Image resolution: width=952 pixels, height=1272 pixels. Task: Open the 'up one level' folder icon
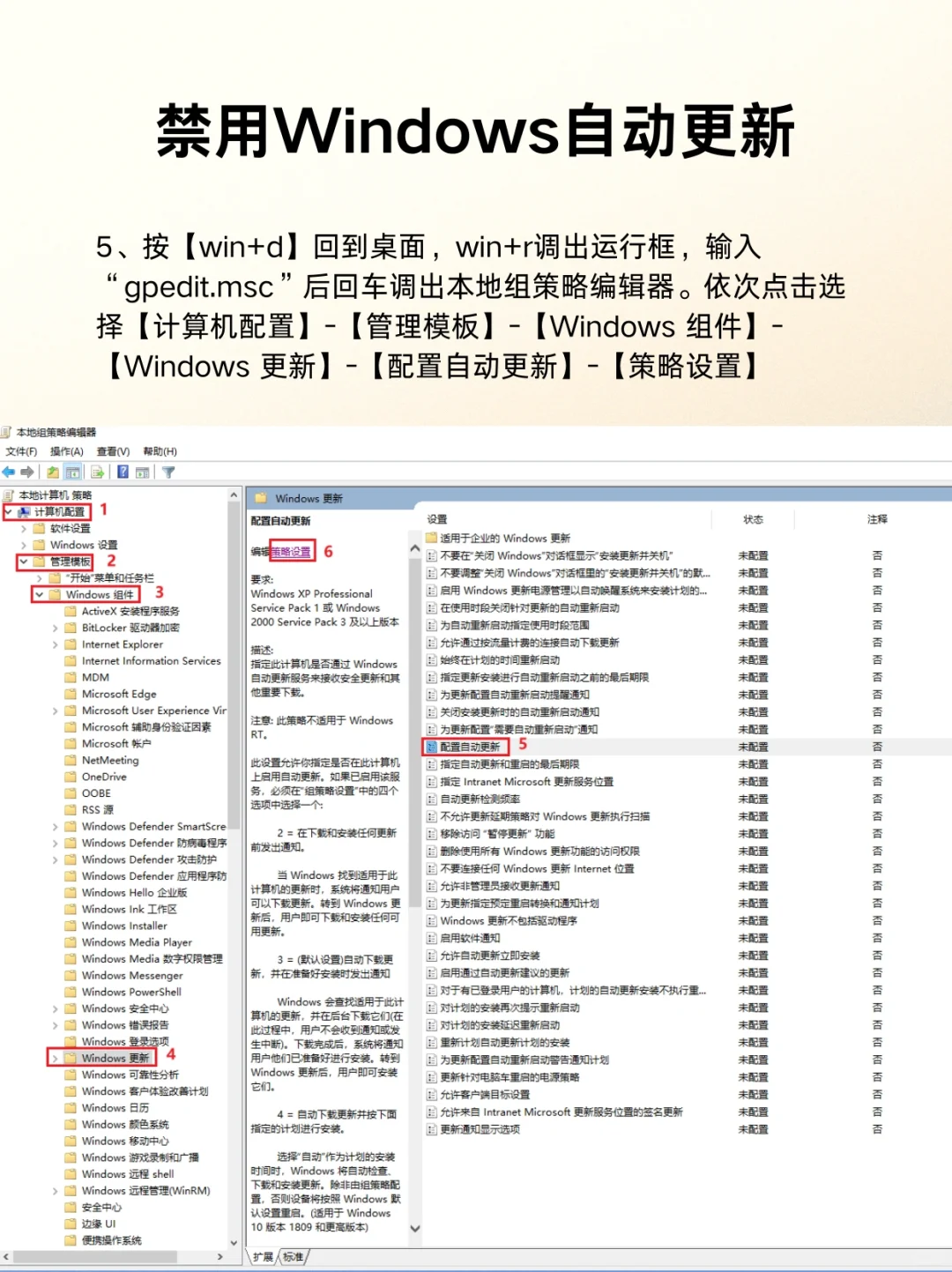53,472
